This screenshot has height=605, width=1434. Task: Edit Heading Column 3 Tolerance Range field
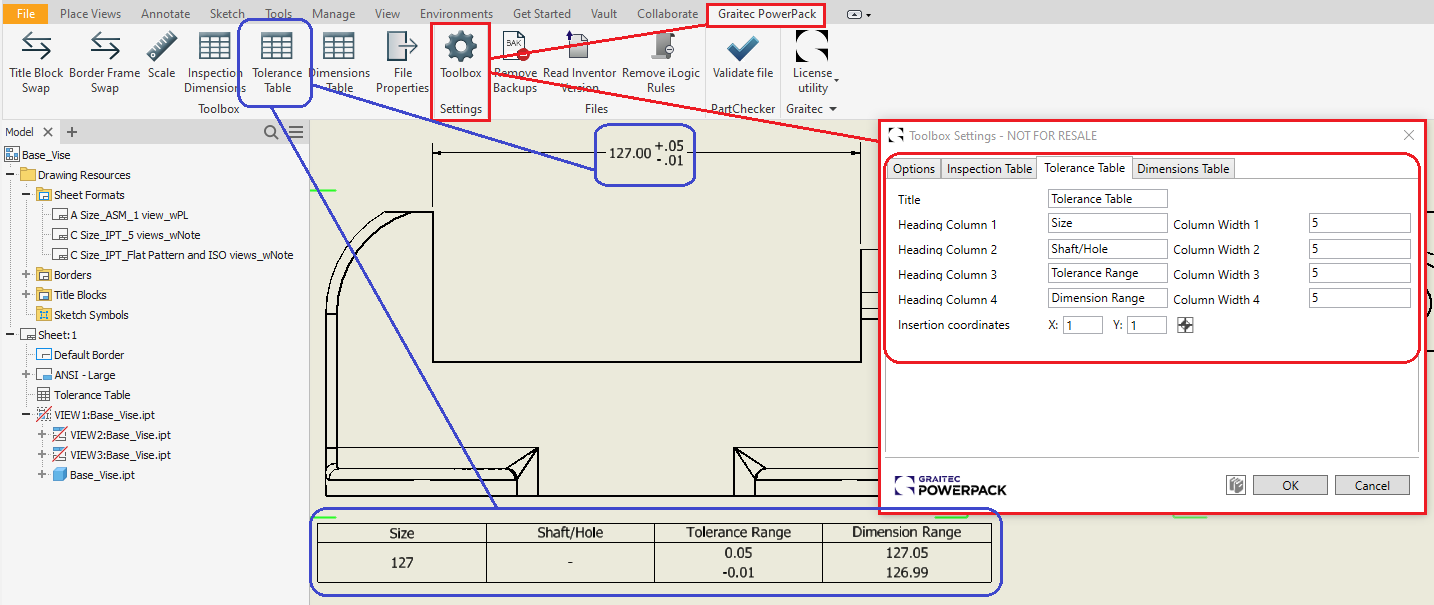point(1107,273)
